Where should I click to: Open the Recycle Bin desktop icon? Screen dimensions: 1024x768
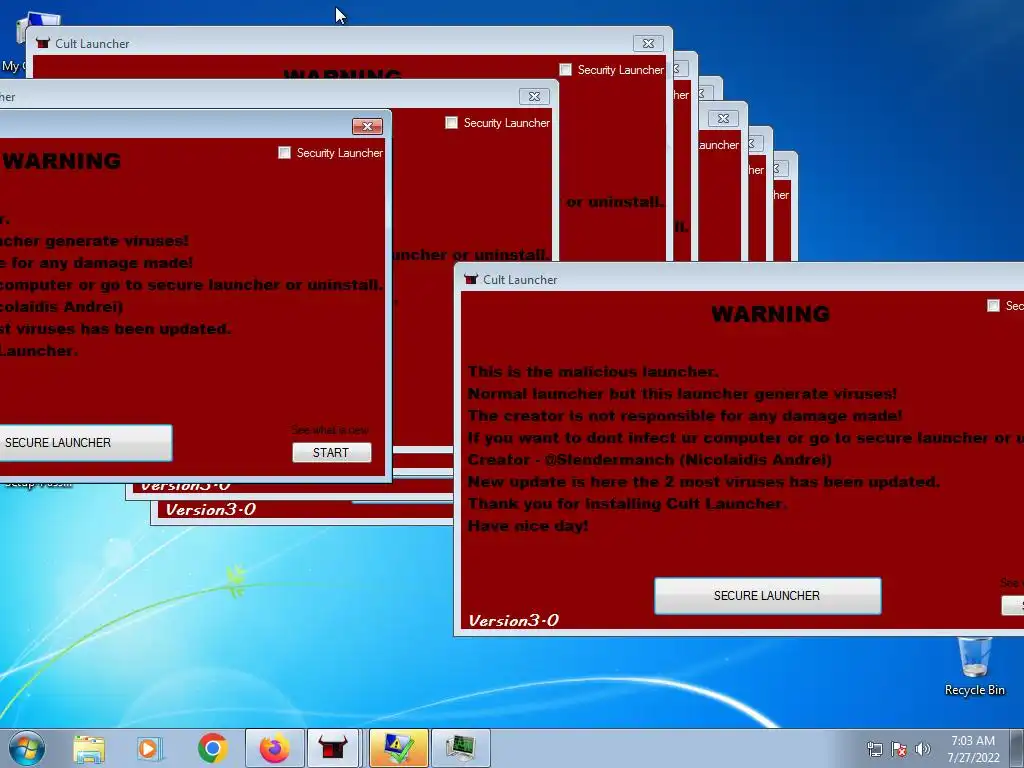(x=974, y=666)
